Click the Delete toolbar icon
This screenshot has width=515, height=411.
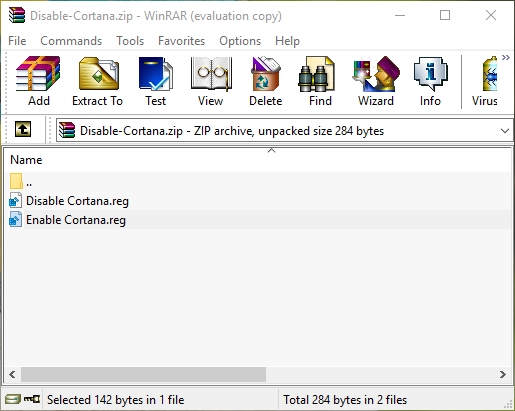pyautogui.click(x=266, y=81)
